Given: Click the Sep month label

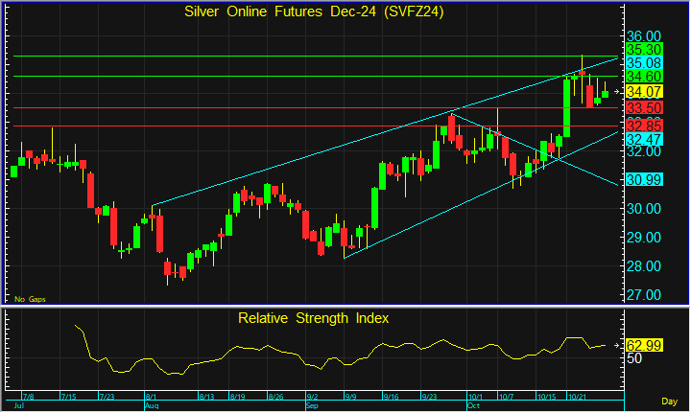Looking at the screenshot, I should (x=312, y=406).
